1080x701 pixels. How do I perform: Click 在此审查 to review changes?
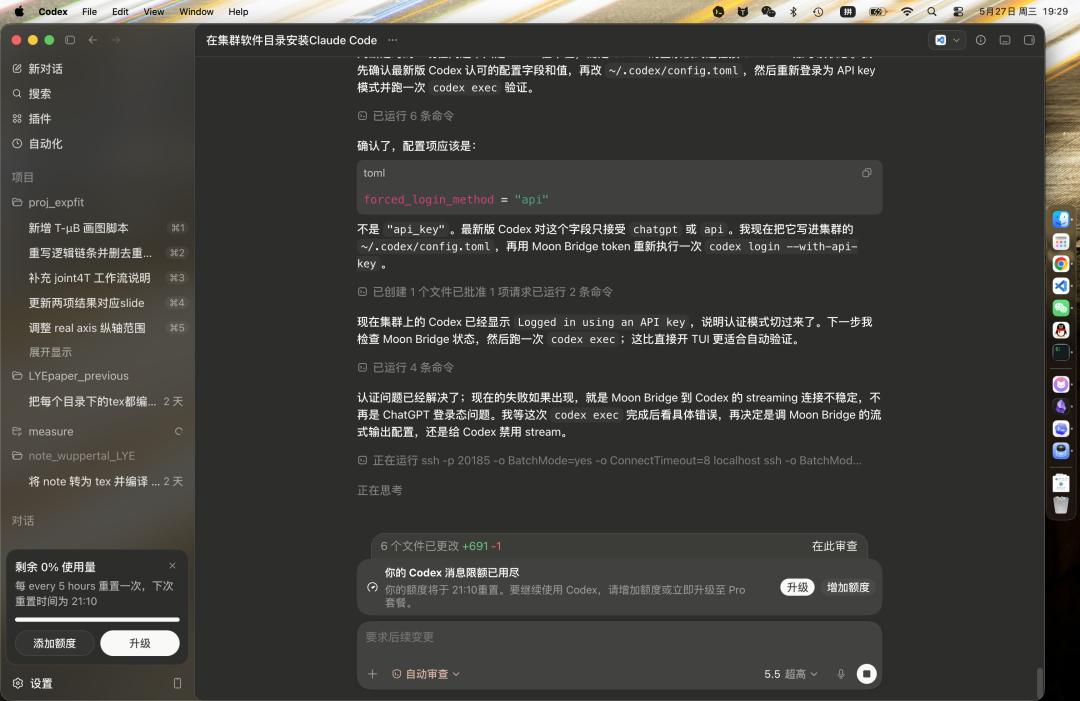point(834,546)
